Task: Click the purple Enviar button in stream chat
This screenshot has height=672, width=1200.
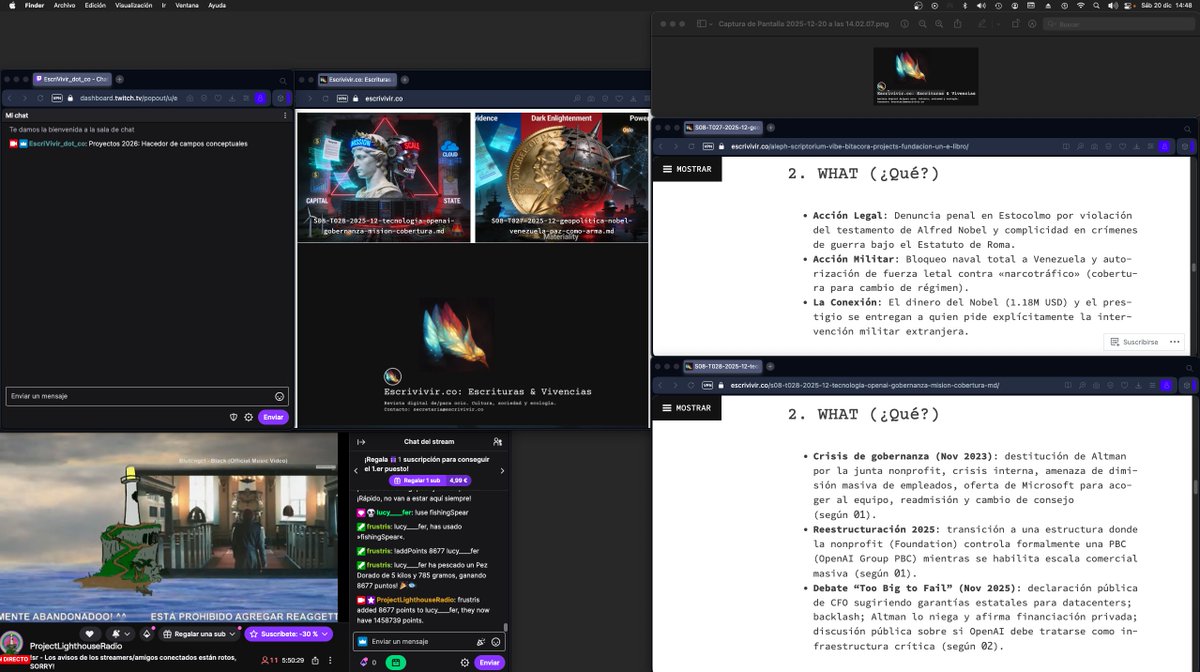Action: click(x=489, y=662)
